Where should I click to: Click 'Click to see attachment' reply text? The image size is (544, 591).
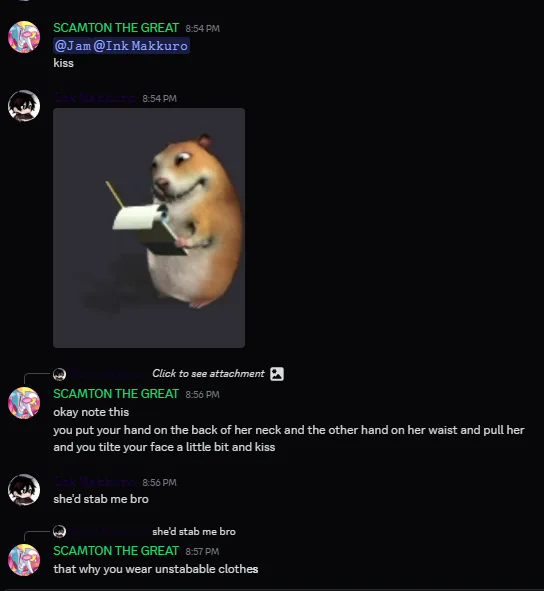click(x=208, y=374)
